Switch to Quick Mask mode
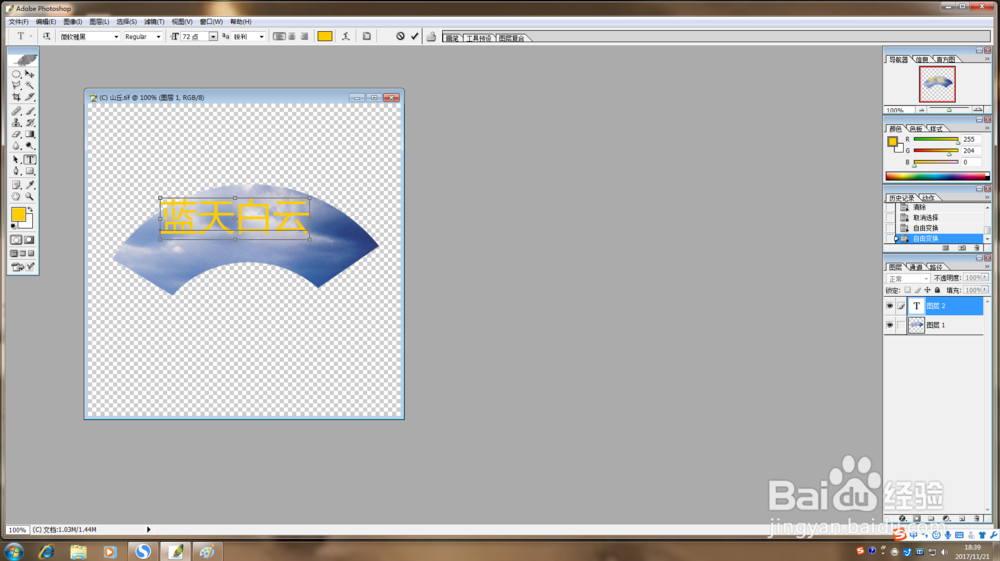The image size is (1000, 561). pos(29,240)
